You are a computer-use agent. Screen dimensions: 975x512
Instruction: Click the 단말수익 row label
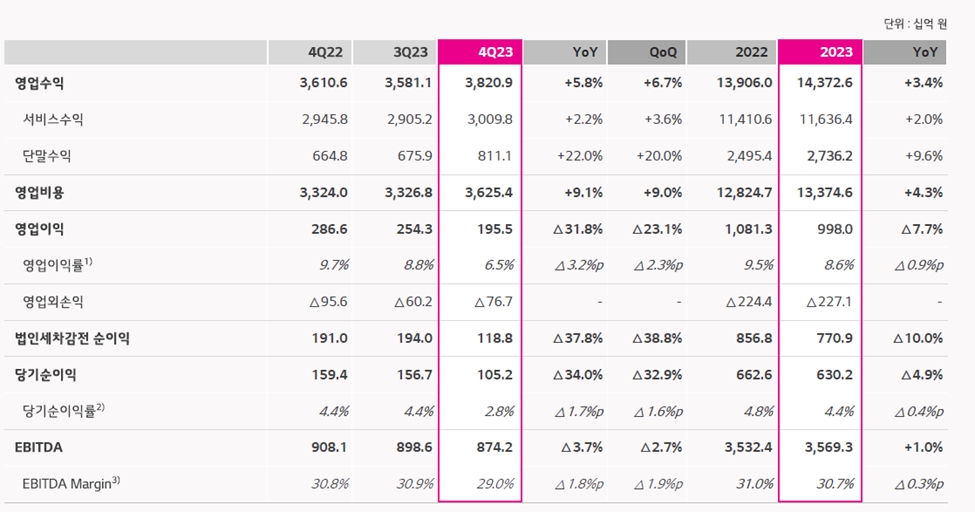coord(47,155)
